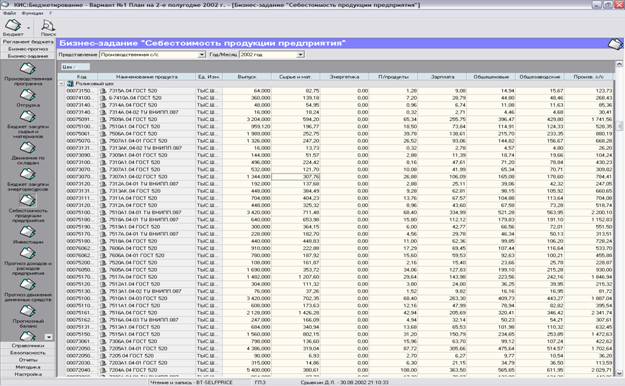Open Прогноз доходов и расходов предприятия icon
The height and width of the screenshot is (386, 625).
point(28,261)
